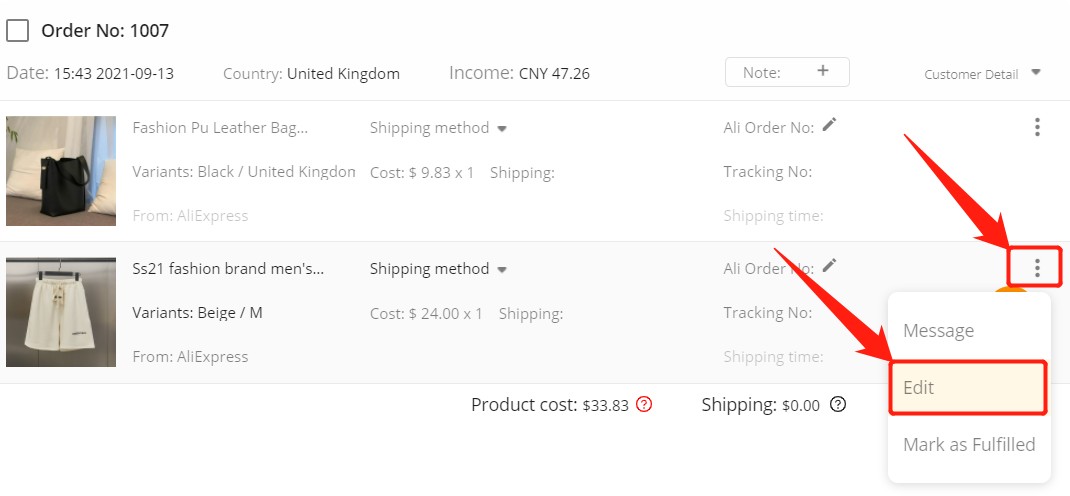Open Shipping method dropdown for leather bag
The width and height of the screenshot is (1070, 496).
click(x=438, y=128)
